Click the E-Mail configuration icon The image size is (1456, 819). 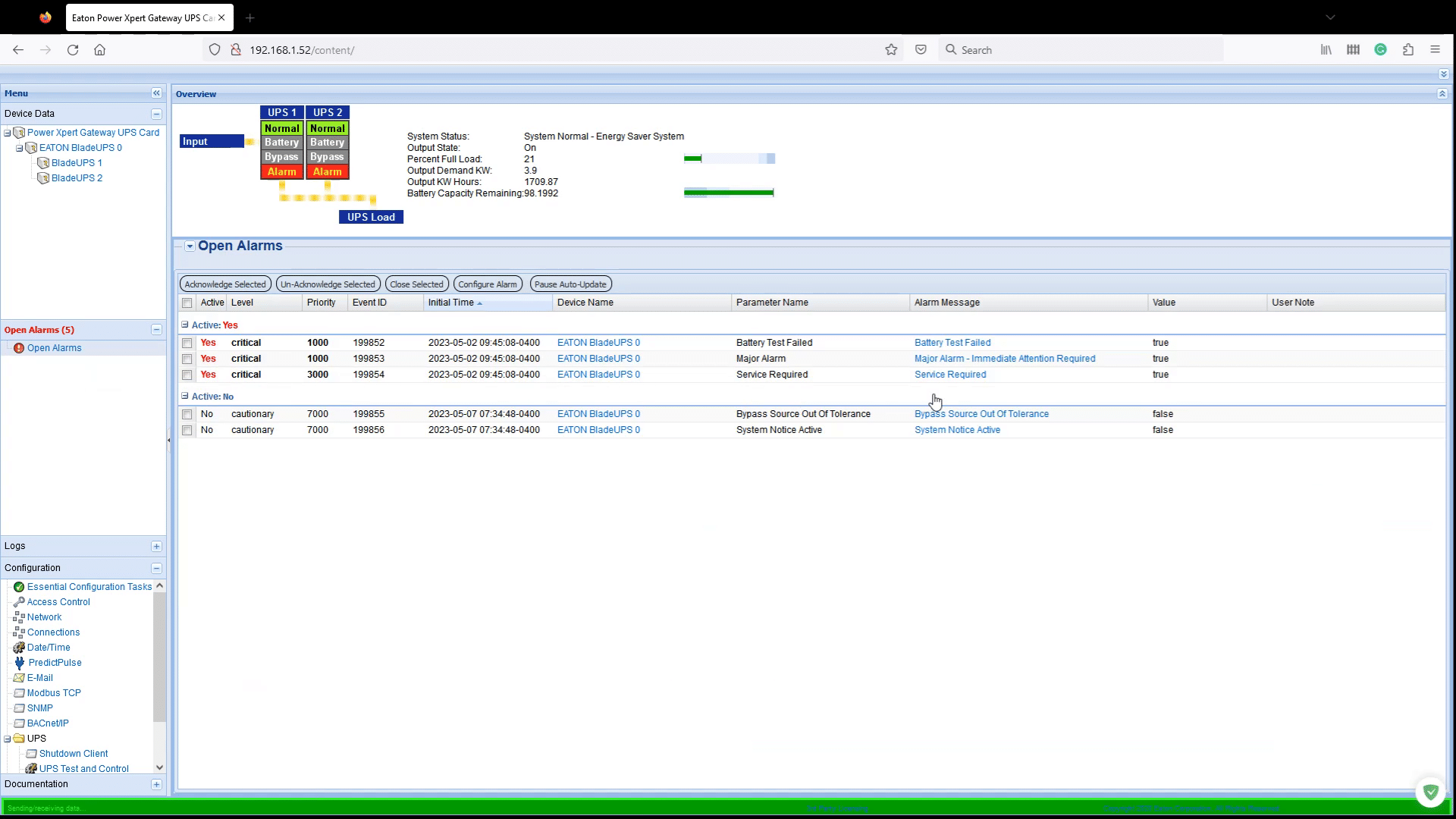tap(19, 677)
